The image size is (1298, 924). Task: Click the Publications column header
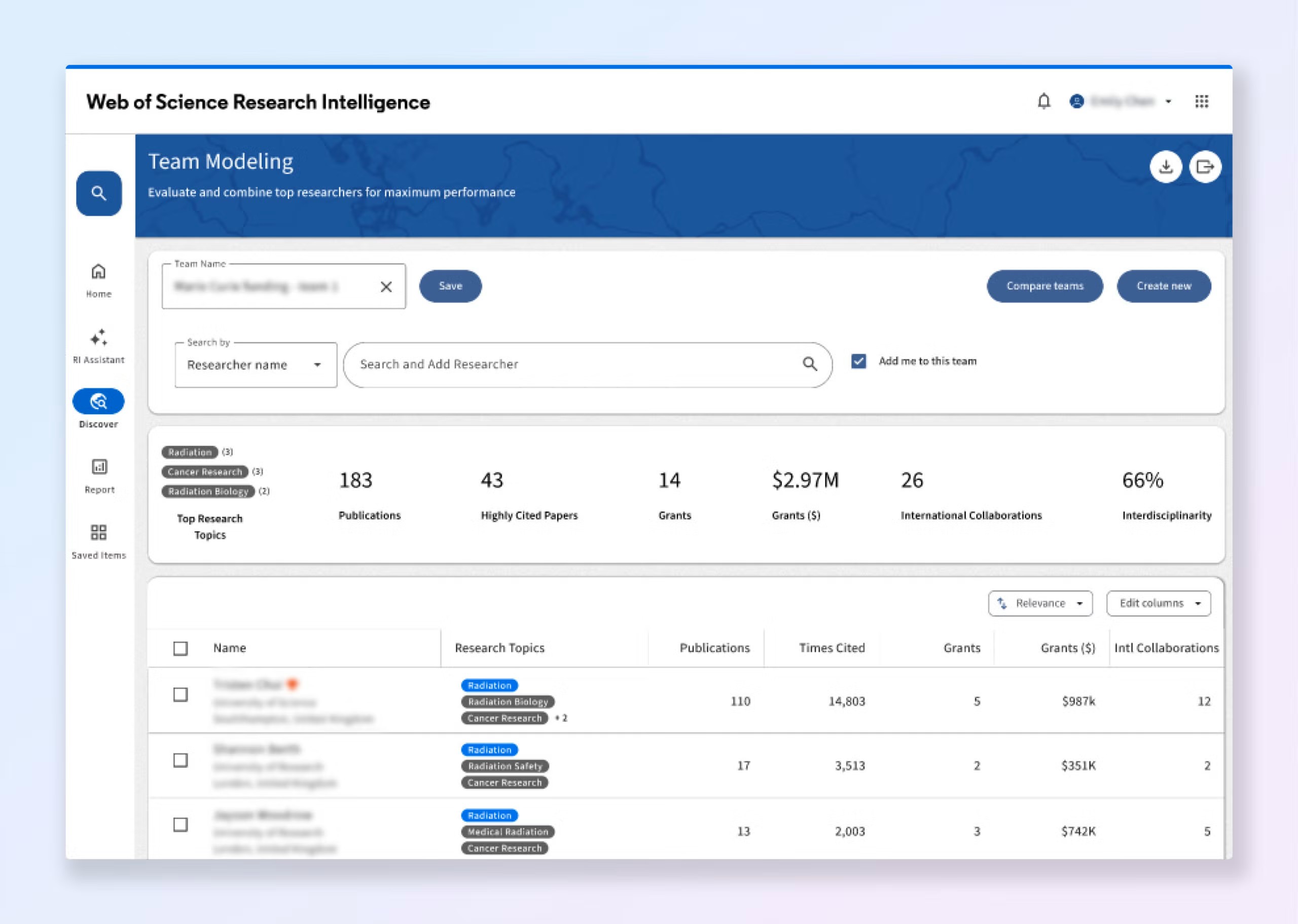coord(715,648)
